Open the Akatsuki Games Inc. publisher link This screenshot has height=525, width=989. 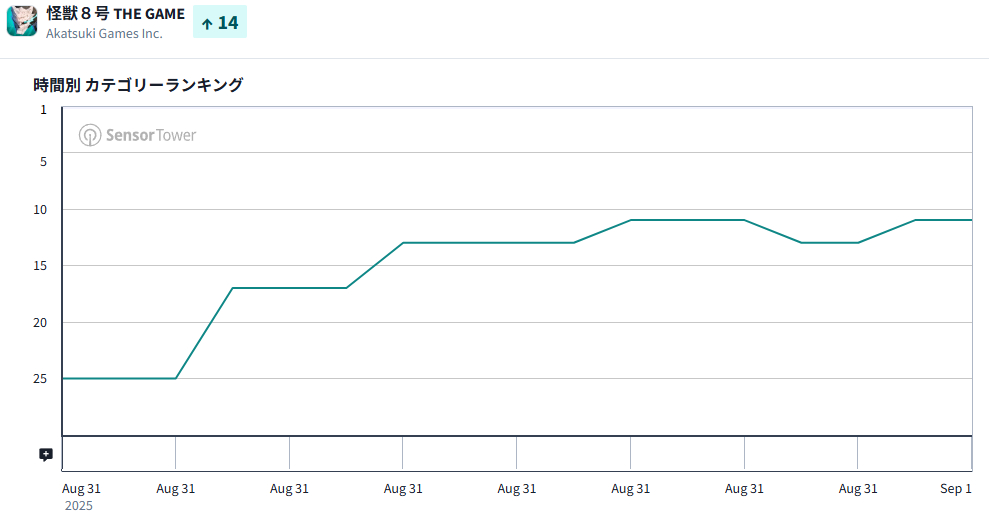pyautogui.click(x=104, y=33)
